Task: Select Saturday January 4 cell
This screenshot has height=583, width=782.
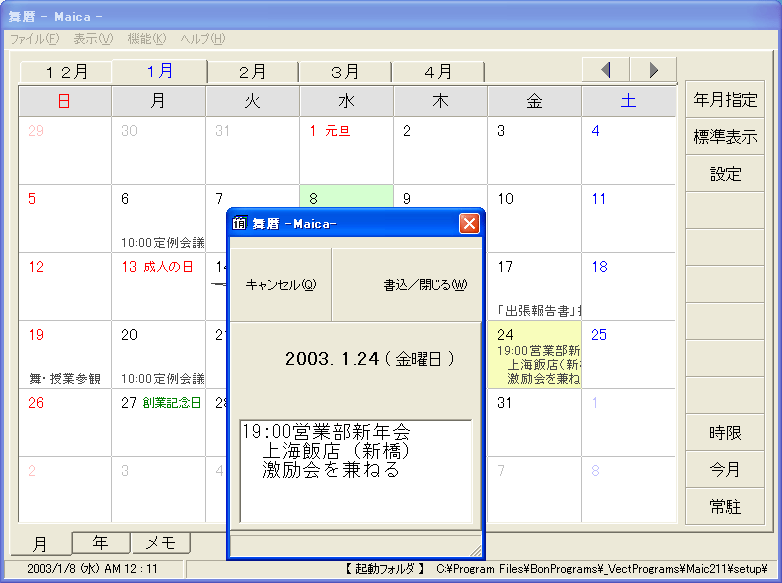Action: pos(628,150)
